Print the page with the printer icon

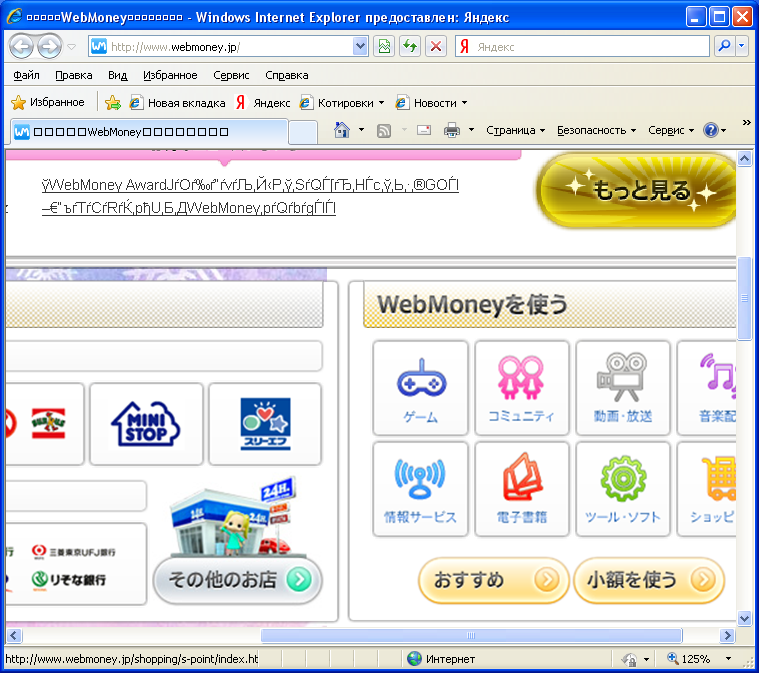click(452, 130)
